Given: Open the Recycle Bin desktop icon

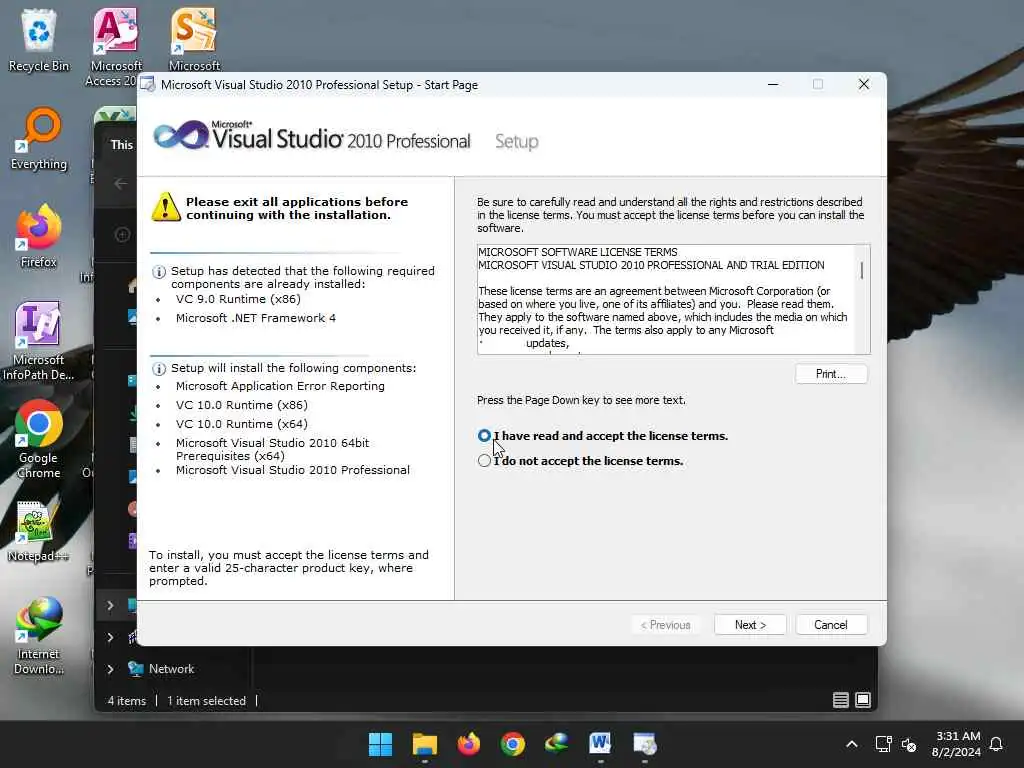Looking at the screenshot, I should [39, 40].
